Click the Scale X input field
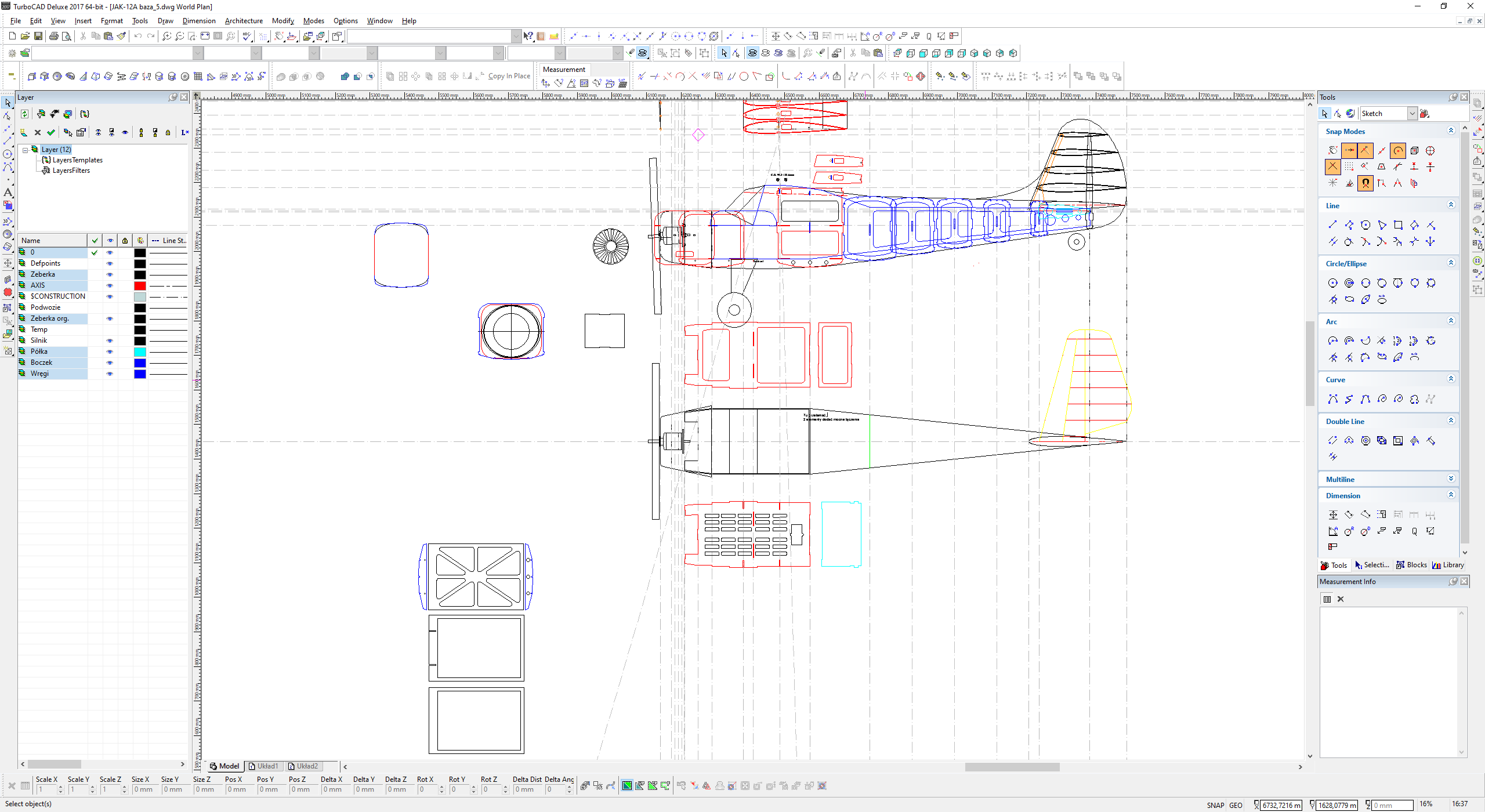Screen dimensions: 1485x812 46,789
